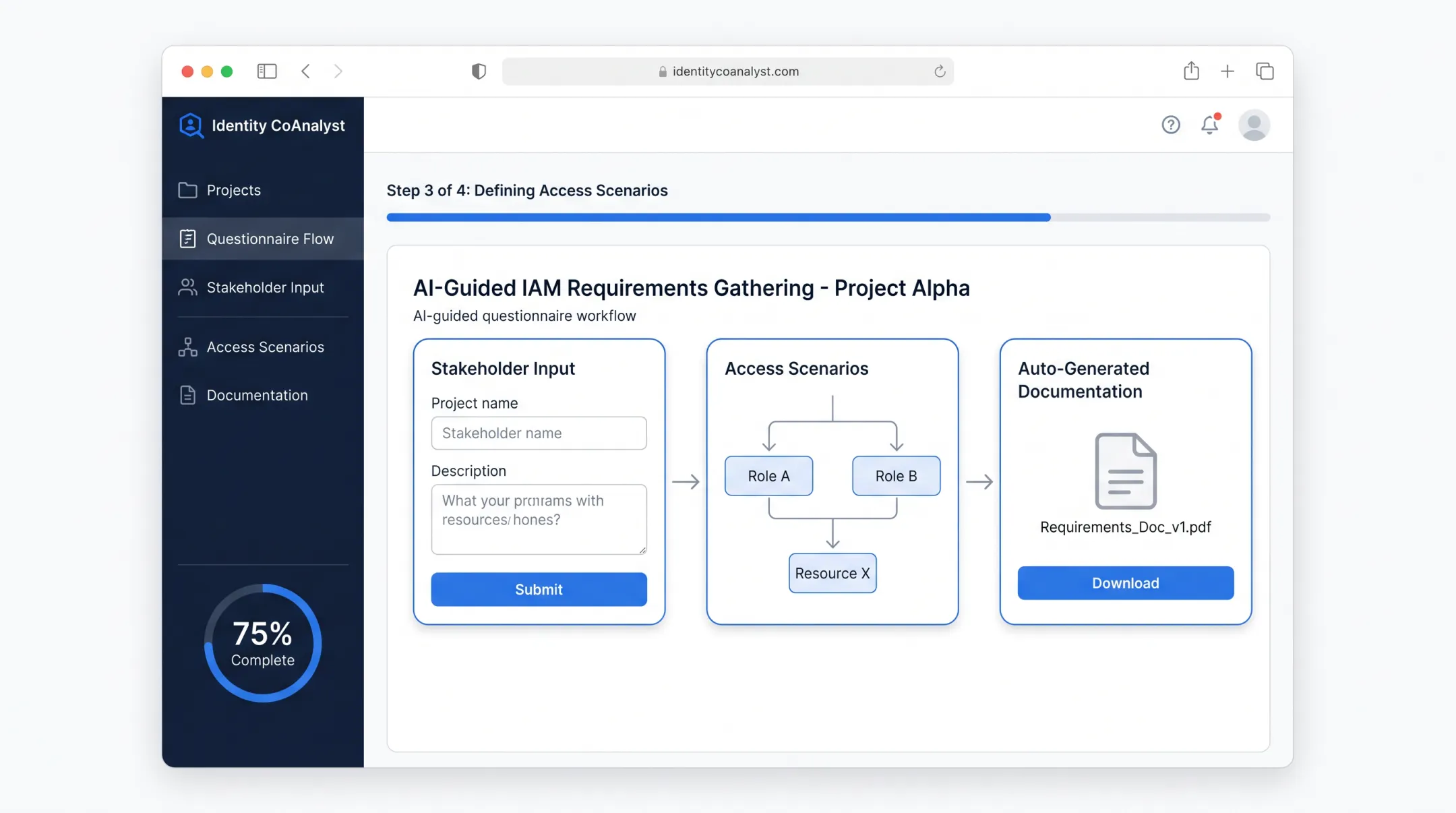
Task: Open notifications bell icon
Action: click(1210, 124)
